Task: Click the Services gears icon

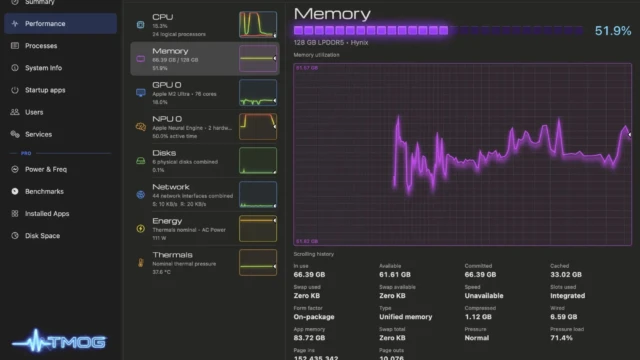Action: pyautogui.click(x=15, y=134)
